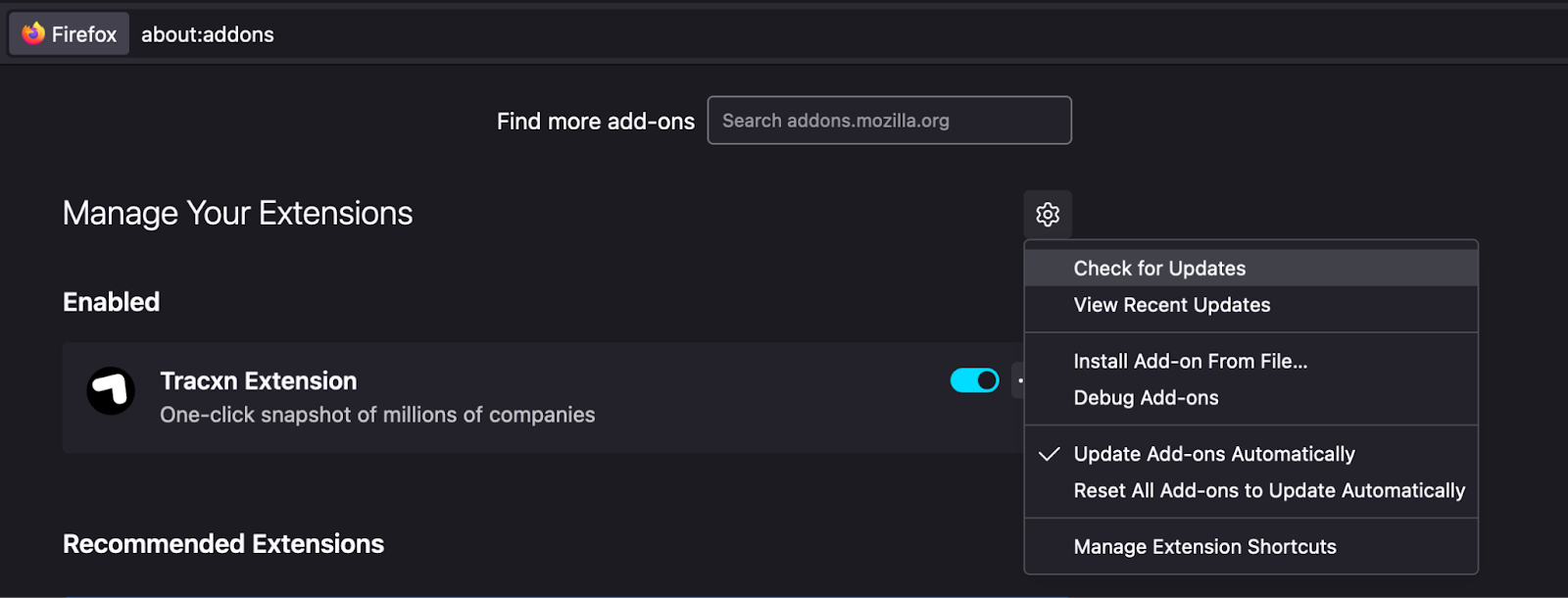Click the Find more add-ons label
This screenshot has height=598, width=1568.
click(595, 122)
